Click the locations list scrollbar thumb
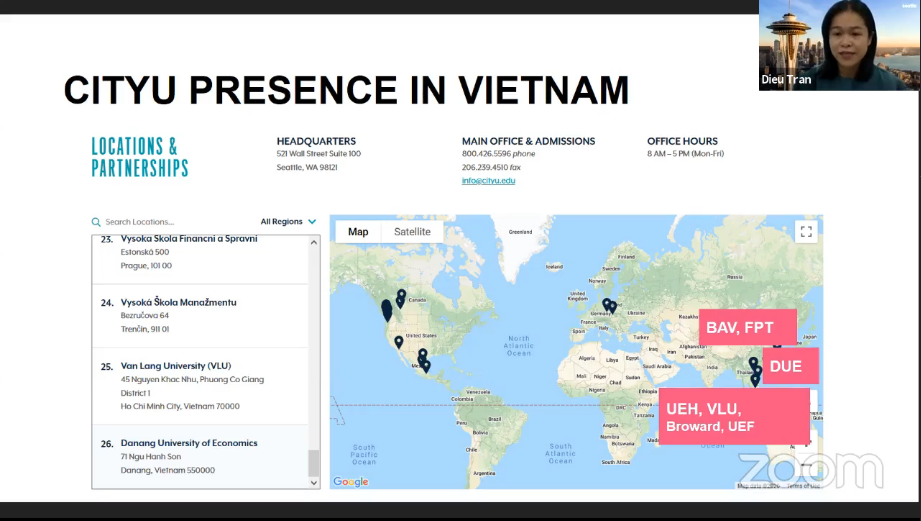 (314, 463)
